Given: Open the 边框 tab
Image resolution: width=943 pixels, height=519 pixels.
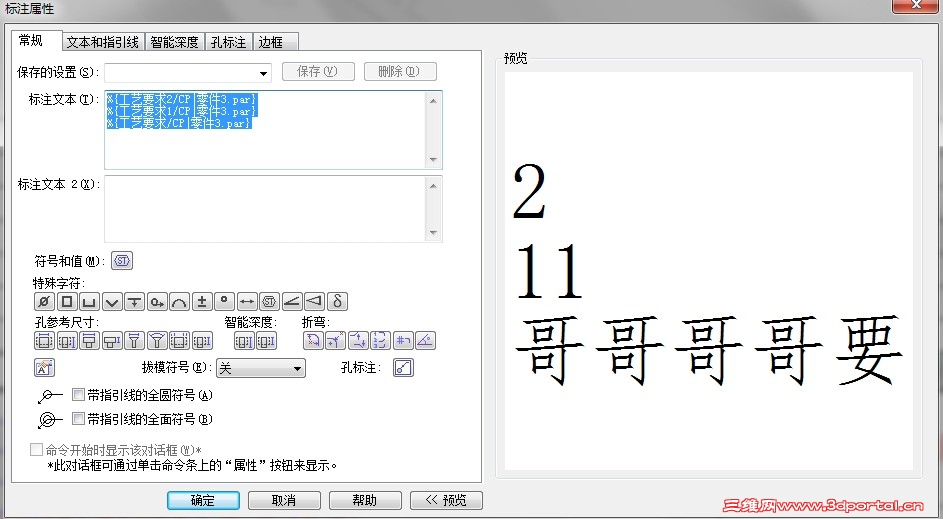Looking at the screenshot, I should [x=275, y=42].
